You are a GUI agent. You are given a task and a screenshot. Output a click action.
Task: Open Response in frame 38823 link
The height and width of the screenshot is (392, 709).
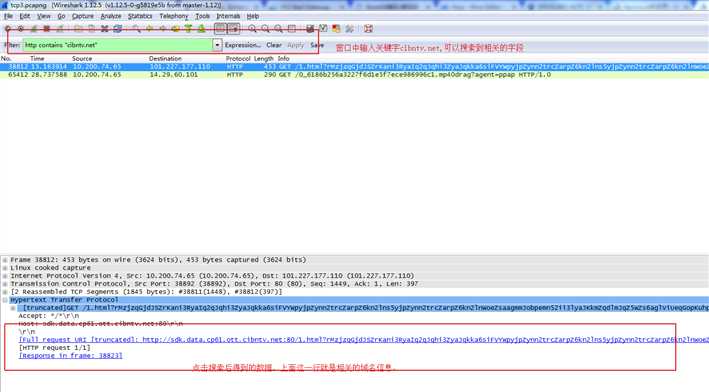pyautogui.click(x=71, y=356)
